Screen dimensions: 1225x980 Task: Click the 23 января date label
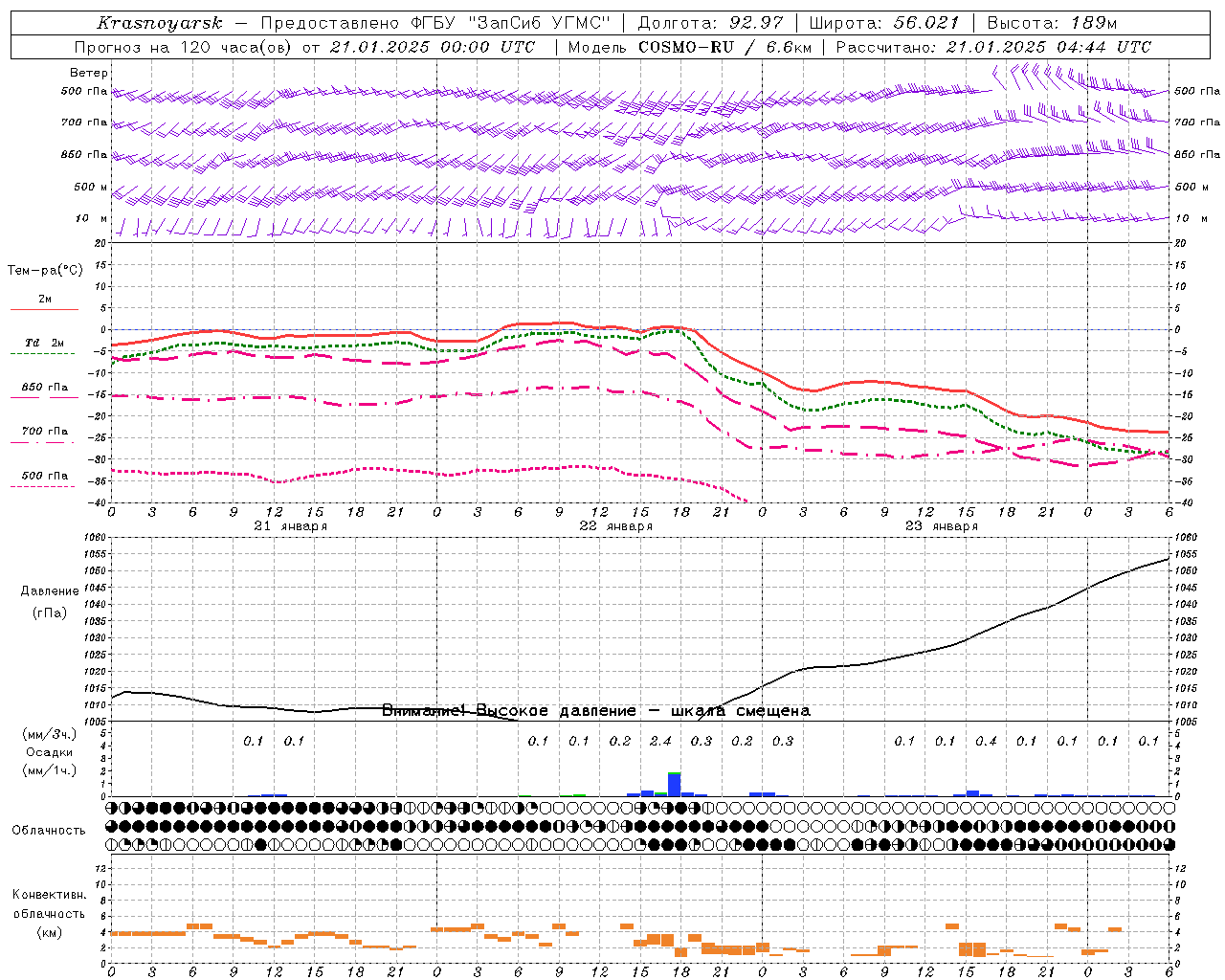(942, 526)
